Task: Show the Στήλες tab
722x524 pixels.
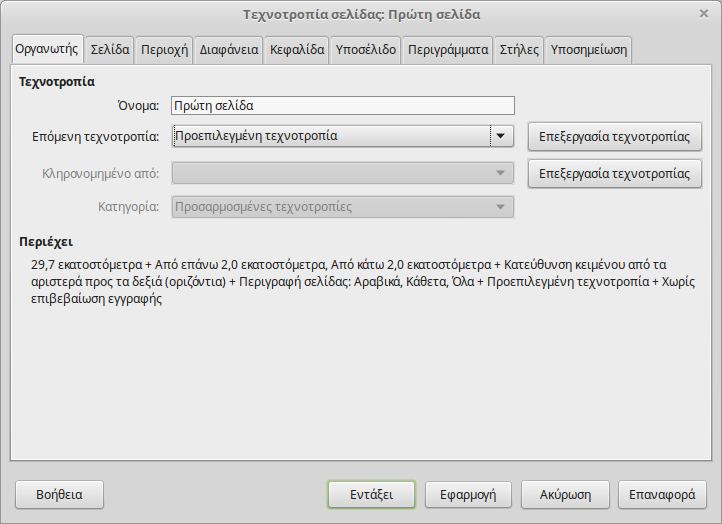Action: click(x=519, y=49)
